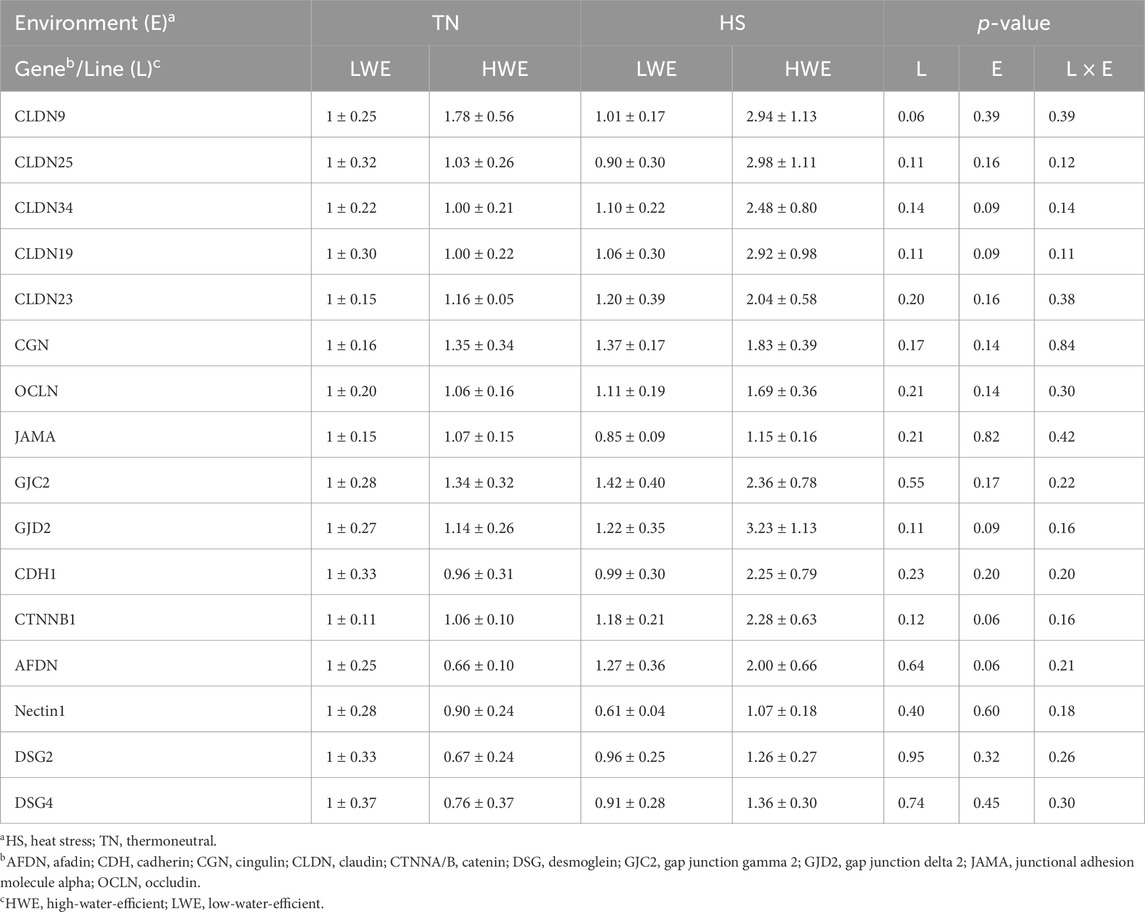Image resolution: width=1145 pixels, height=912 pixels.
Task: Select HS HWE value 2.94 ± 1.13
Action: [781, 116]
